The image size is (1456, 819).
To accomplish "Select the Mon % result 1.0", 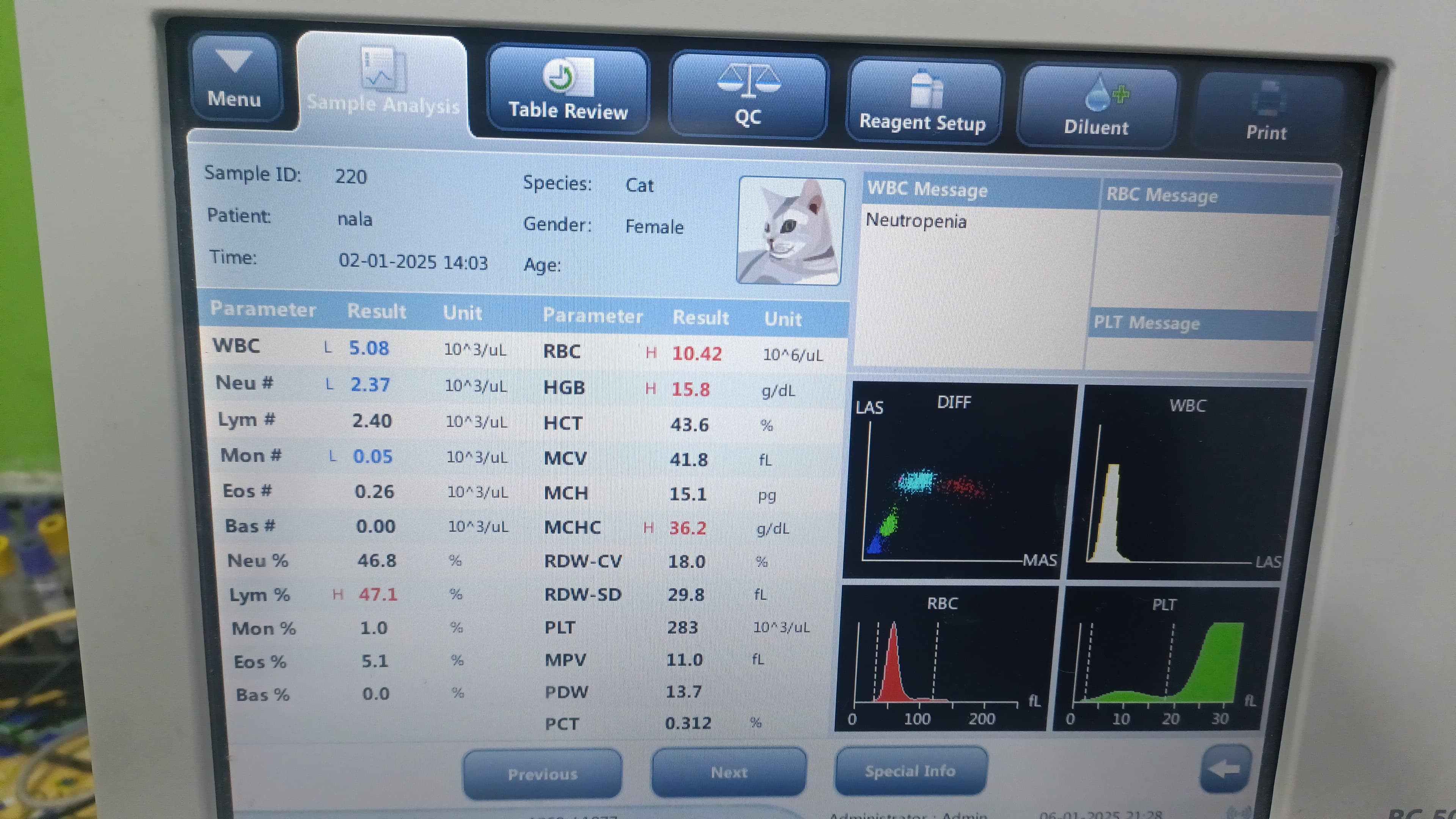I will (x=373, y=628).
